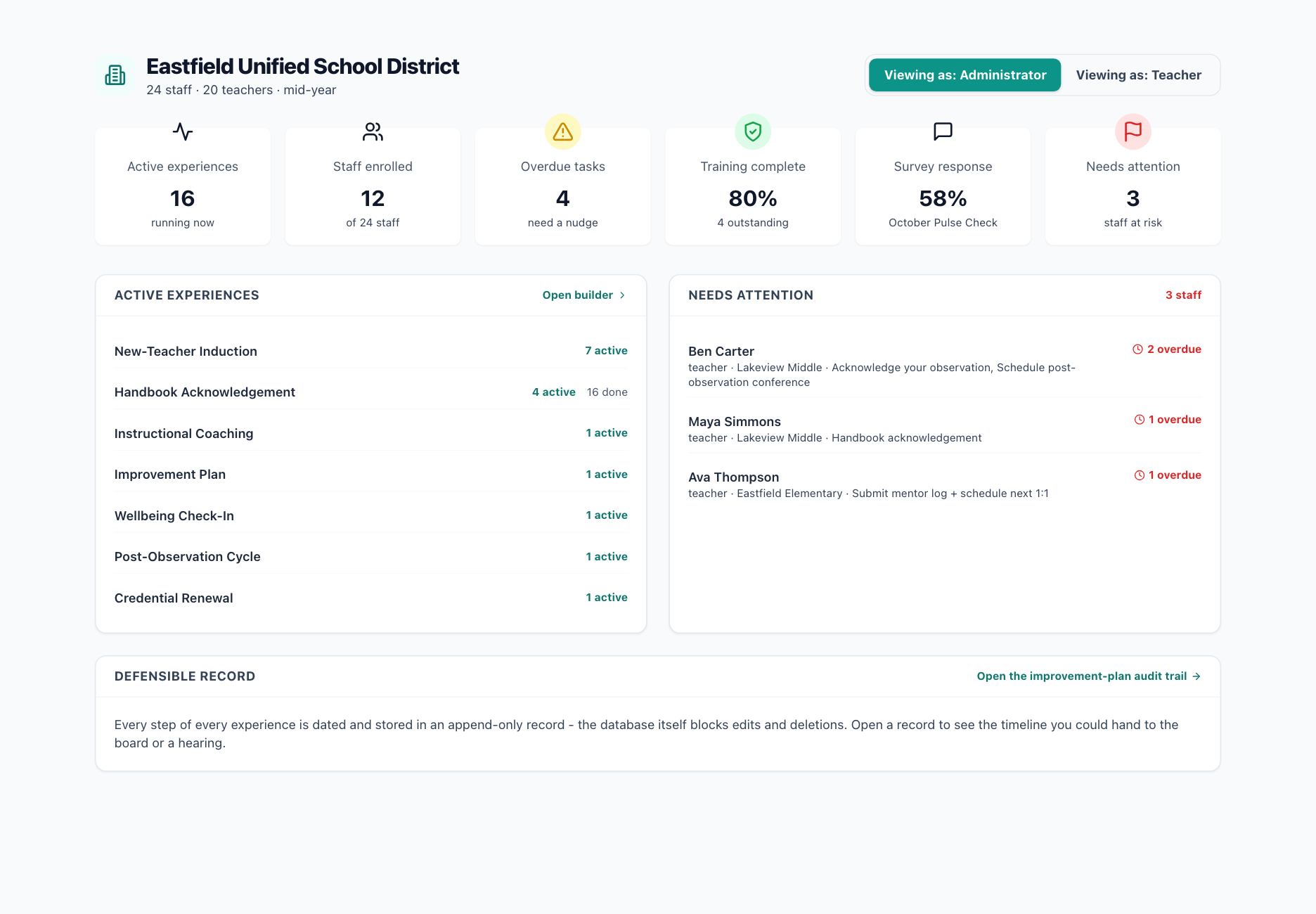Screen dimensions: 1316x914
Task: Switch to Viewing as: Teacher
Action: pos(1139,75)
